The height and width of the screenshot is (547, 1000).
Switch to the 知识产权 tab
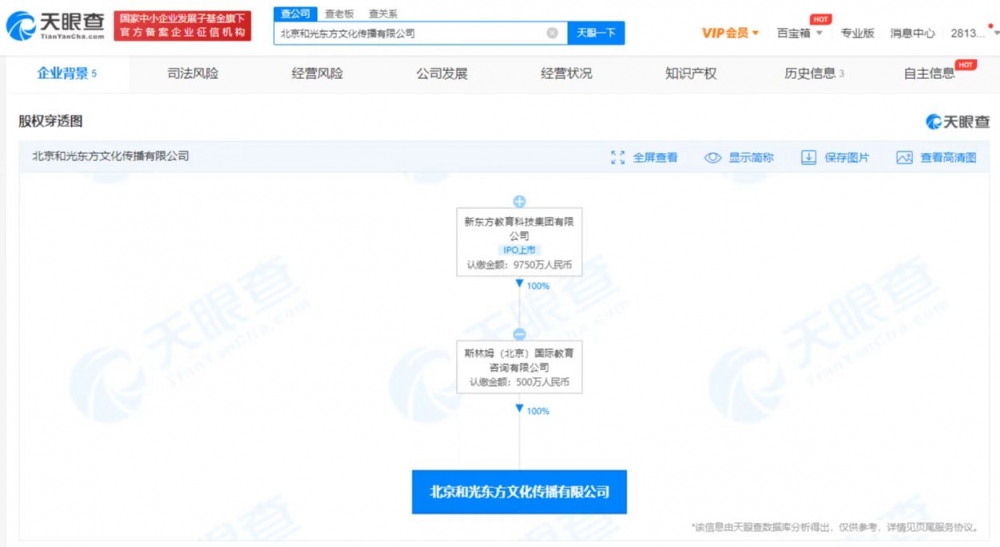[691, 73]
